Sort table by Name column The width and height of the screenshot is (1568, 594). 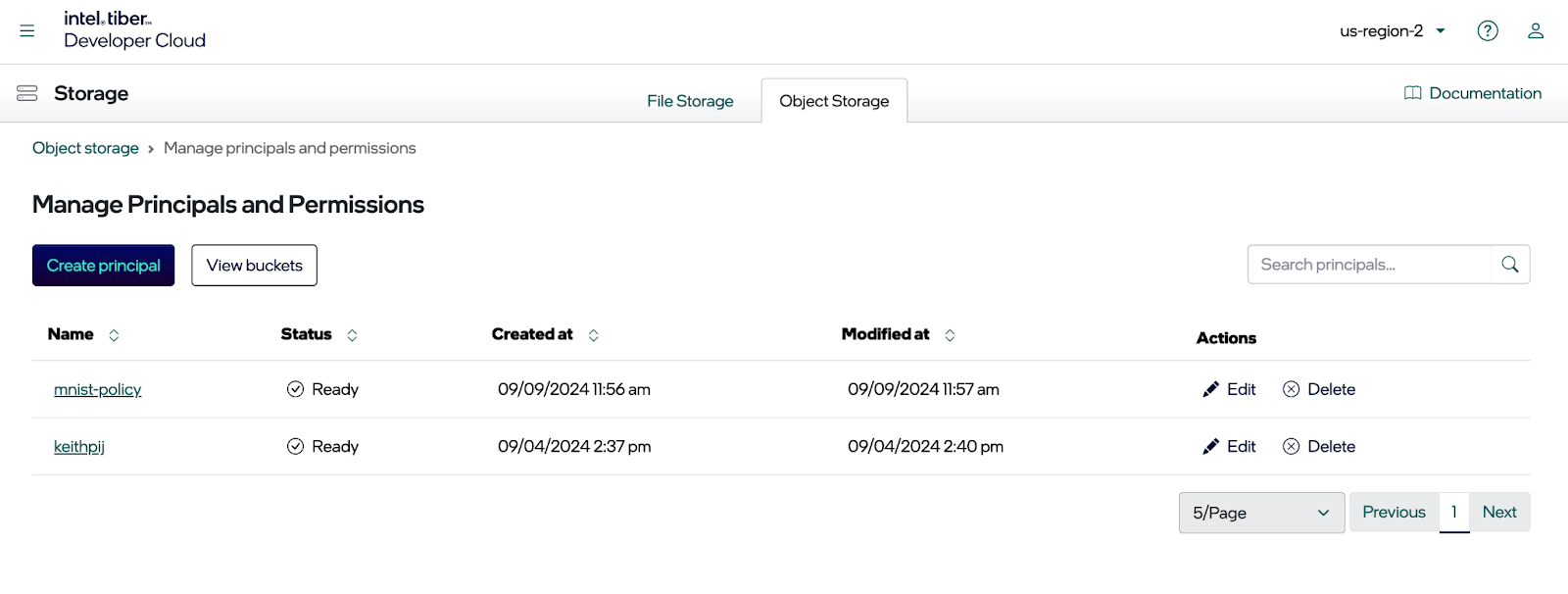tap(114, 335)
